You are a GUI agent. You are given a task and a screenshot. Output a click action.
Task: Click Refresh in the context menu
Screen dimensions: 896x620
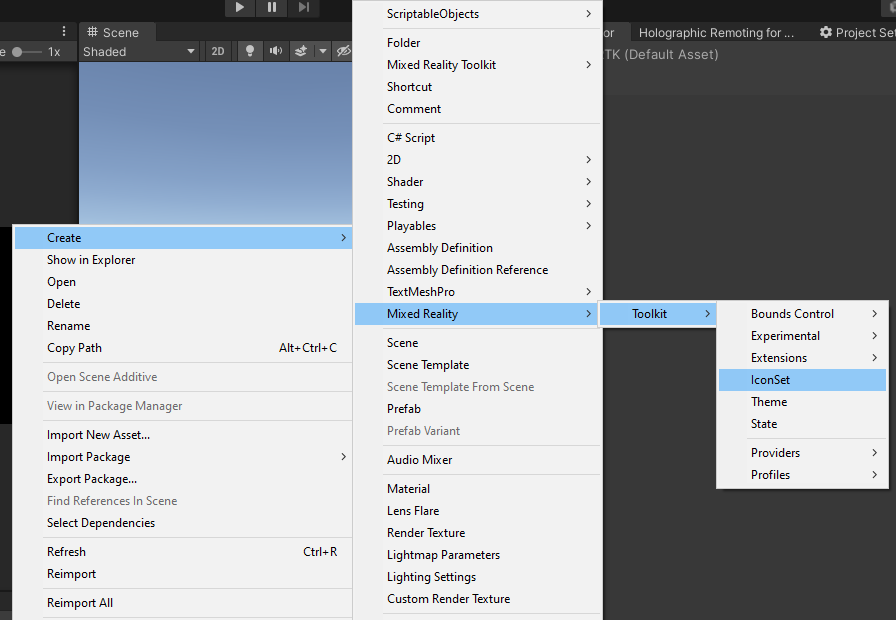click(x=66, y=551)
